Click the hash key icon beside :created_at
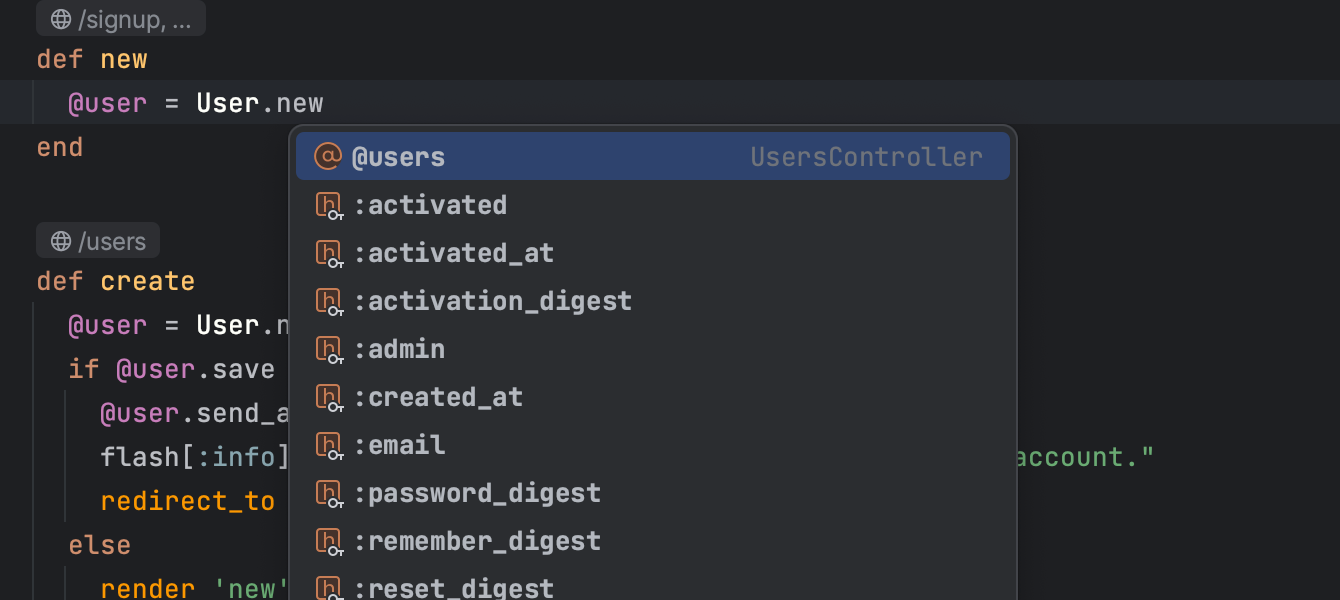Screen dimensions: 1340x600 pos(329,398)
